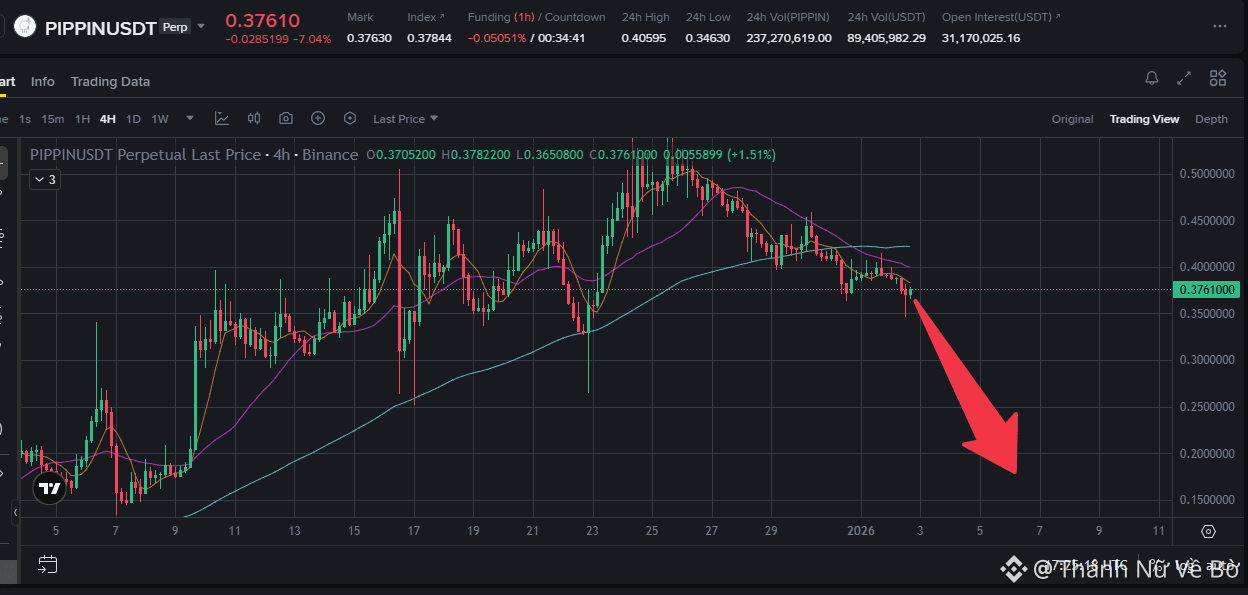Click the date range icon below chart
Image resolution: width=1248 pixels, height=595 pixels.
click(47, 564)
